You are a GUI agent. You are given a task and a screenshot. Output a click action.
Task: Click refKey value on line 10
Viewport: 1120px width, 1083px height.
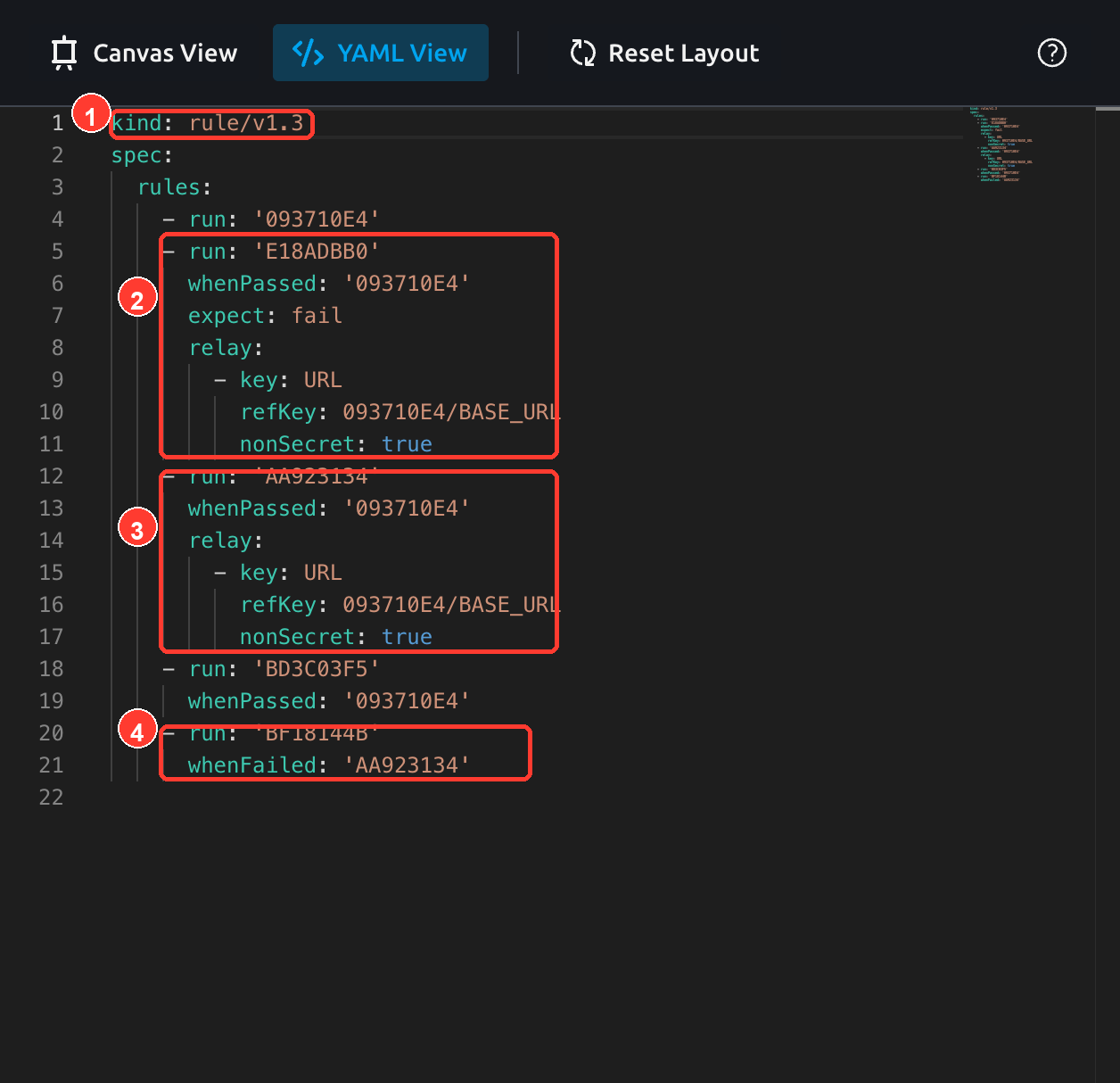click(451, 412)
